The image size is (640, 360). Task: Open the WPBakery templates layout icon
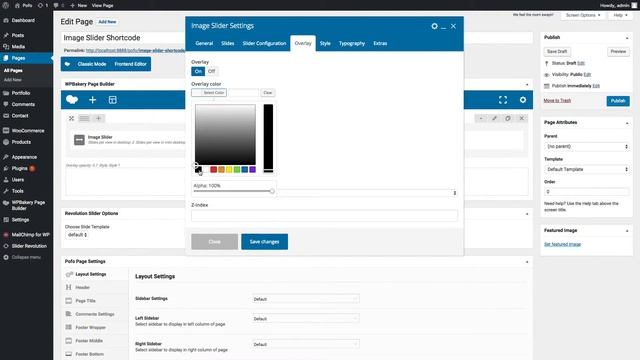point(113,100)
